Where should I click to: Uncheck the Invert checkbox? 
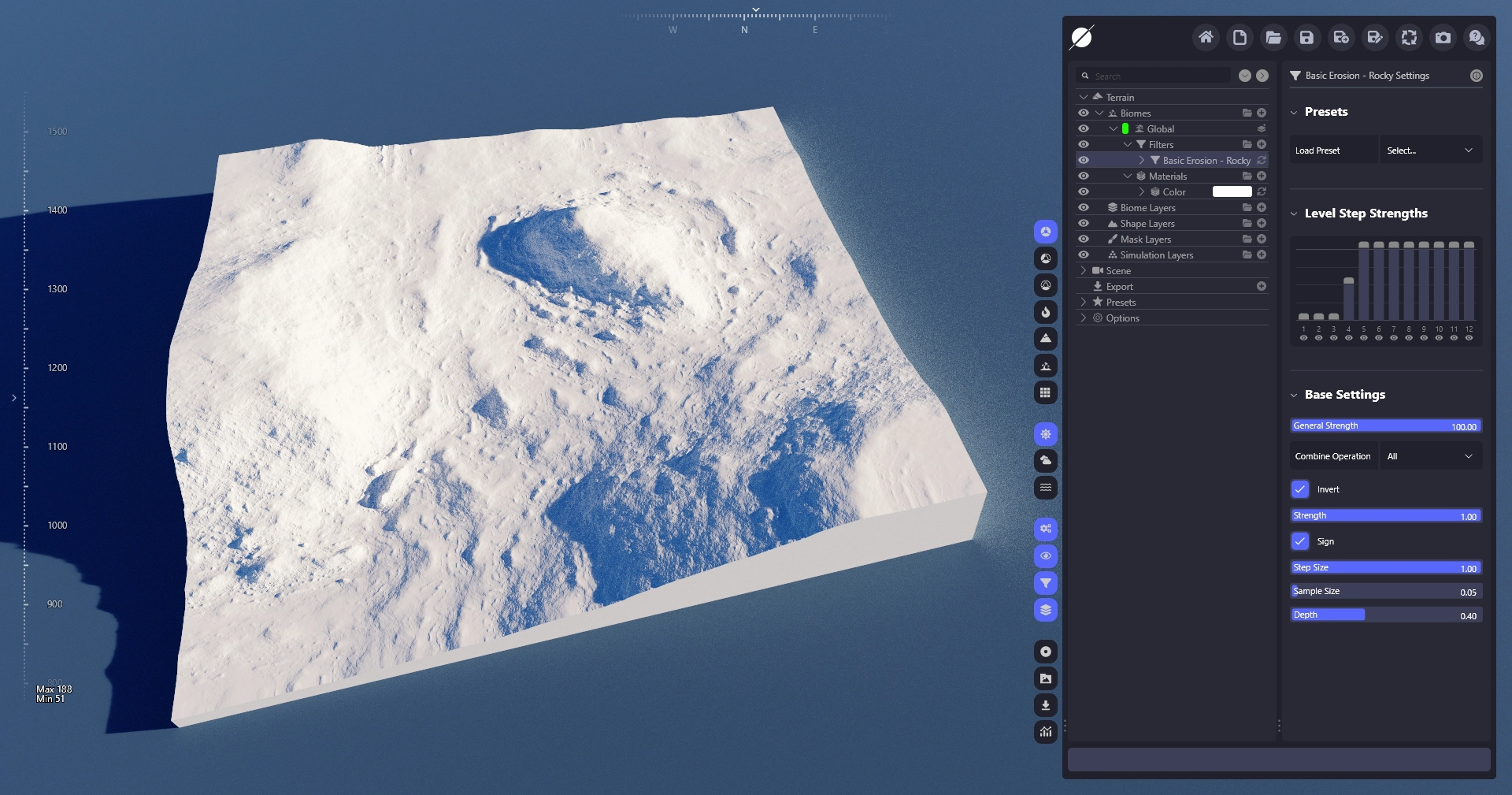1300,489
